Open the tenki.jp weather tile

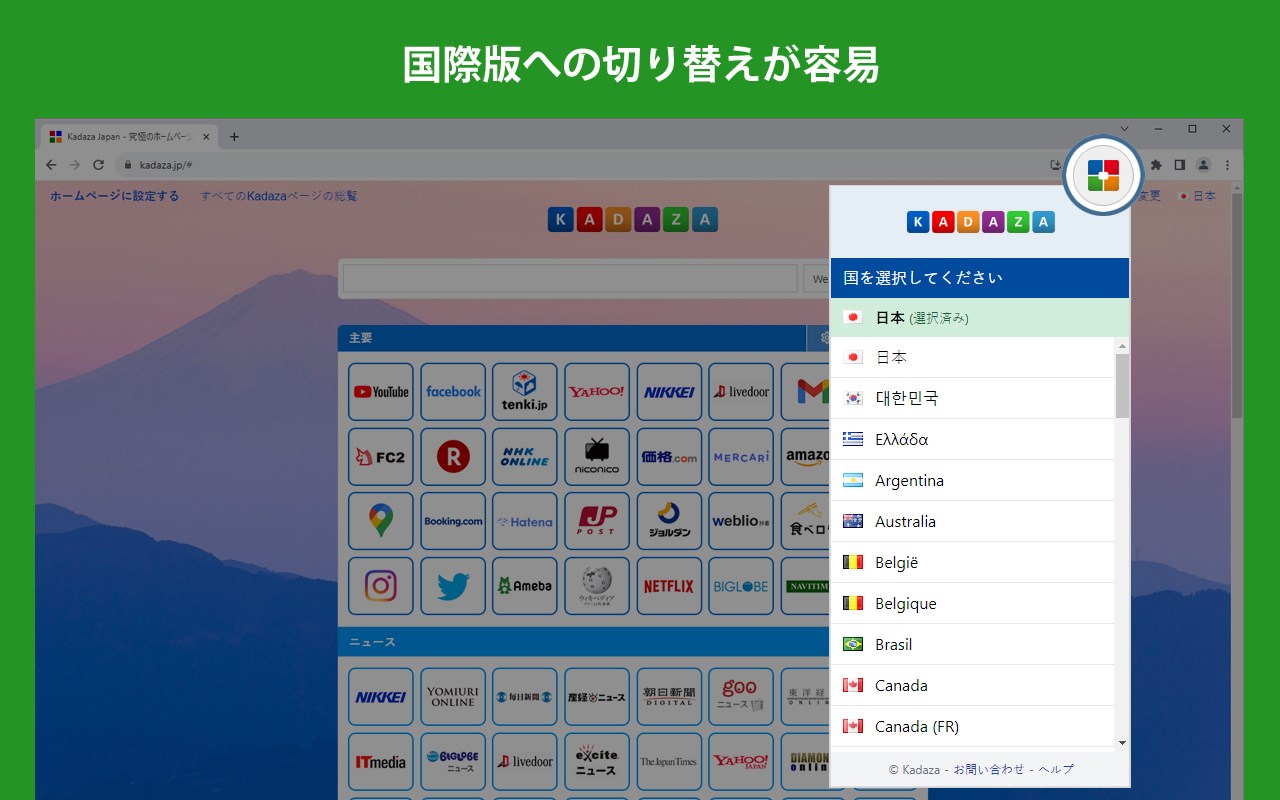pyautogui.click(x=525, y=392)
